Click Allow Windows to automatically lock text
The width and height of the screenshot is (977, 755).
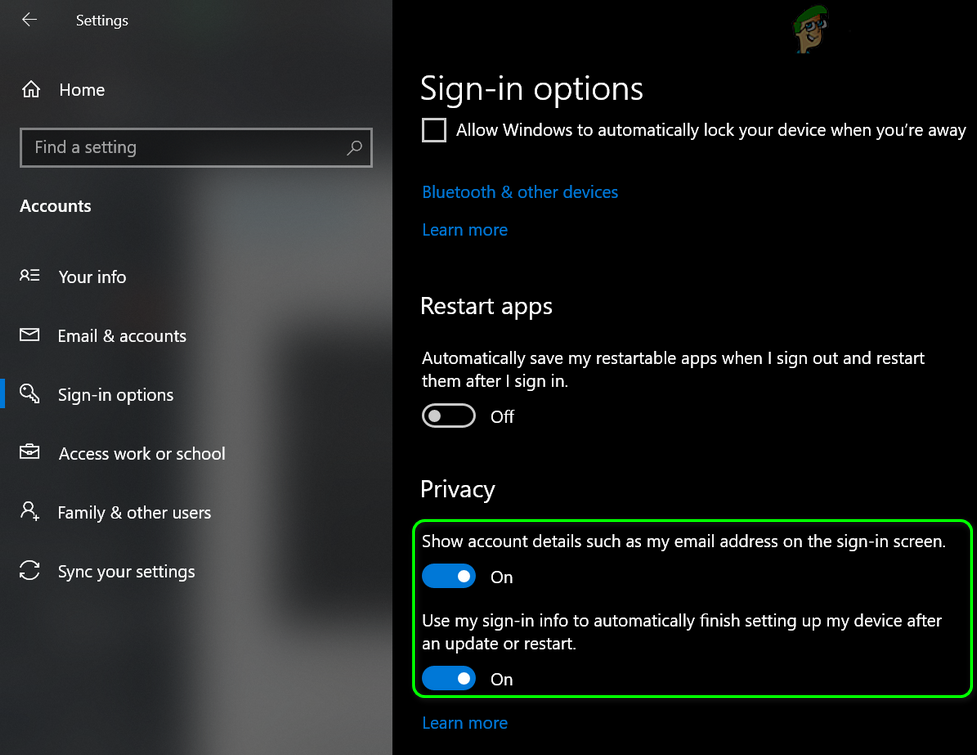[x=711, y=130]
